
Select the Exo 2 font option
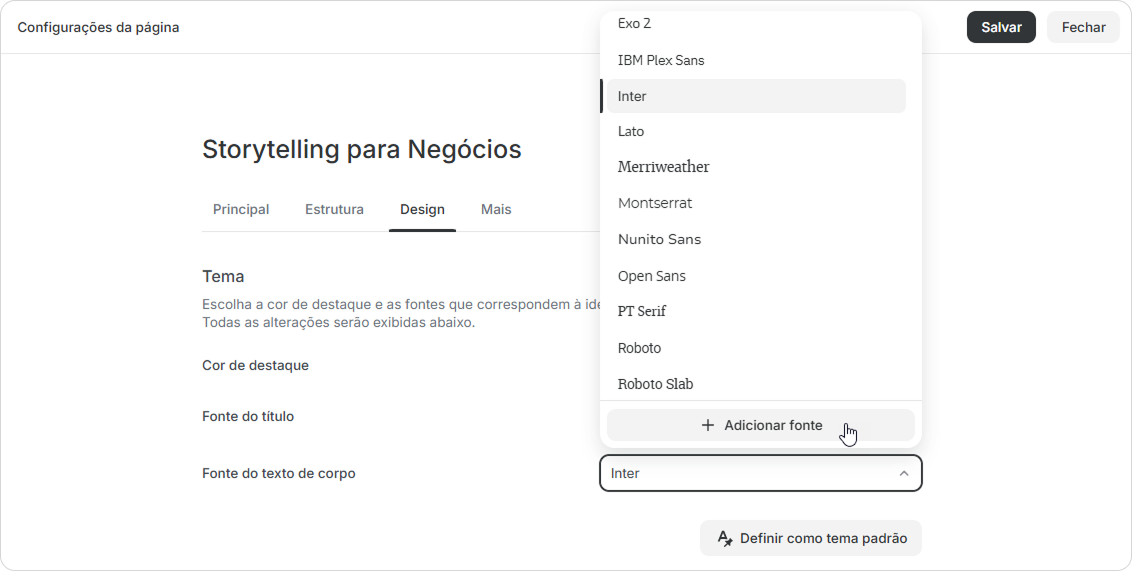(756, 24)
